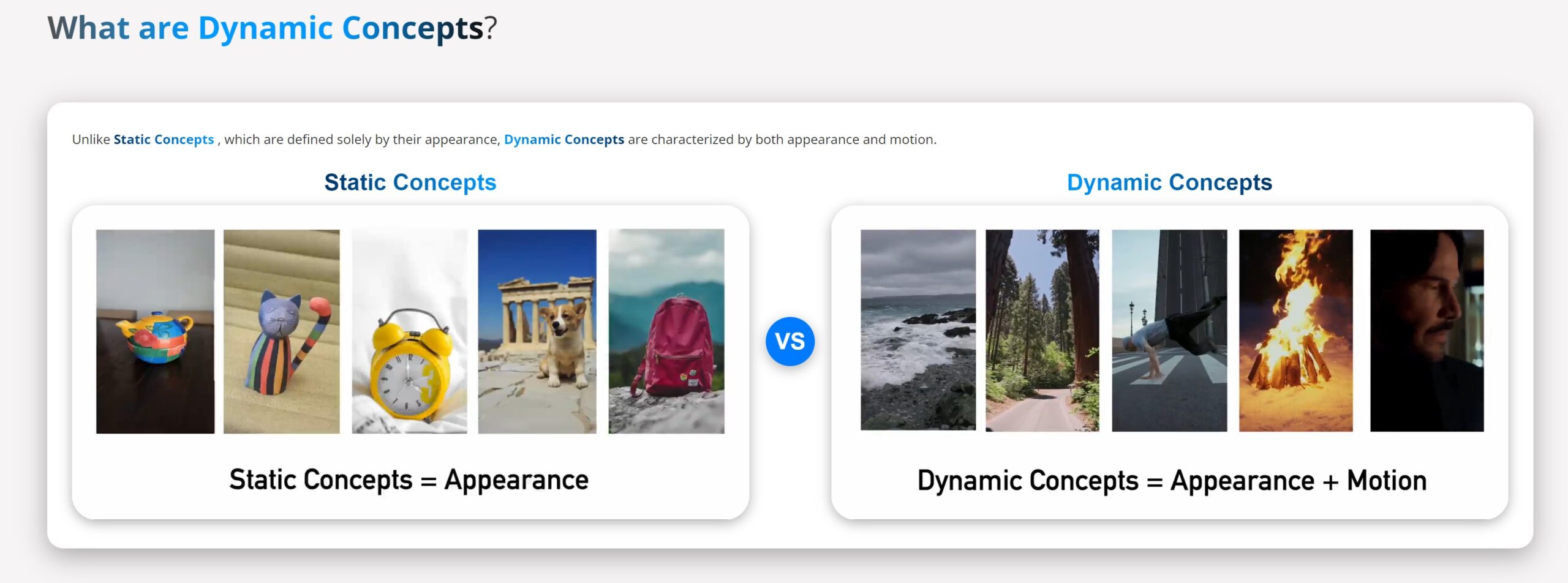The width and height of the screenshot is (1568, 583).
Task: Play the bonfire flames video
Action: coord(1296,331)
